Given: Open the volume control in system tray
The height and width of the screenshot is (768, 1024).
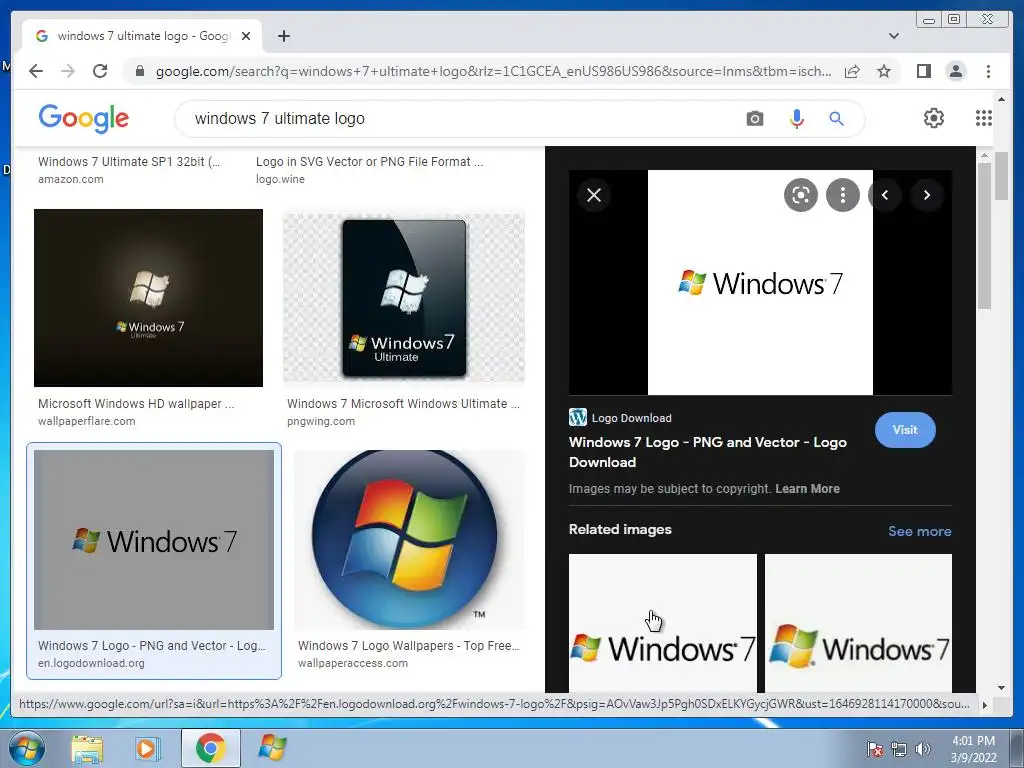Looking at the screenshot, I should 922,749.
